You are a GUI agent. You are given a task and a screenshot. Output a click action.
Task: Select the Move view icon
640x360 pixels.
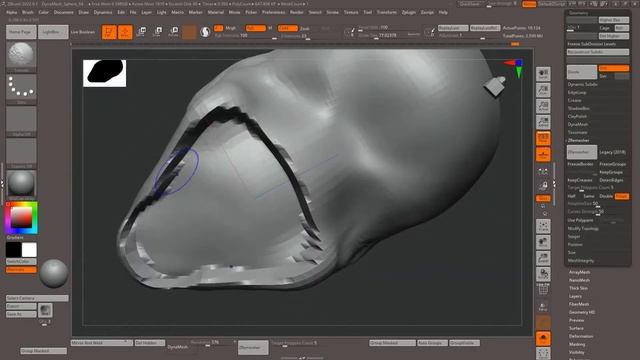point(543,242)
